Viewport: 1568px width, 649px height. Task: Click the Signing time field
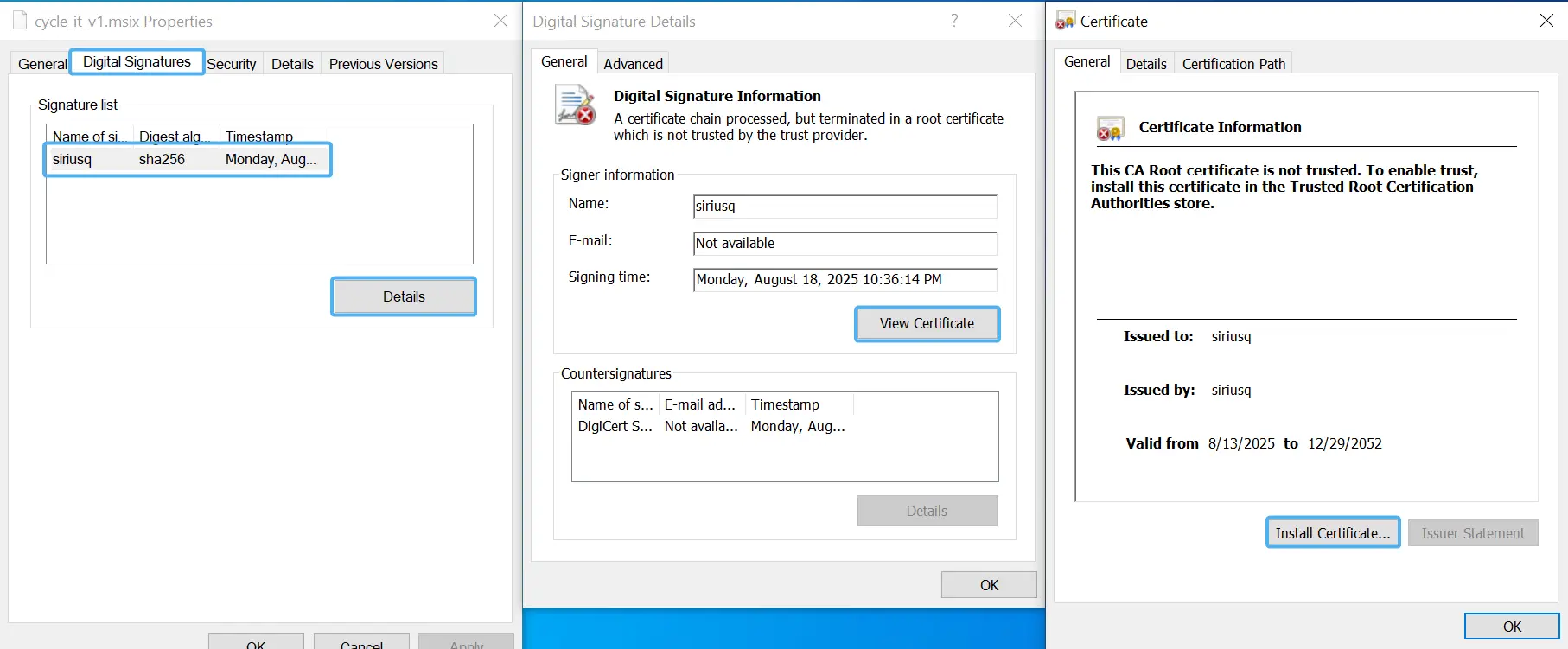[x=845, y=280]
